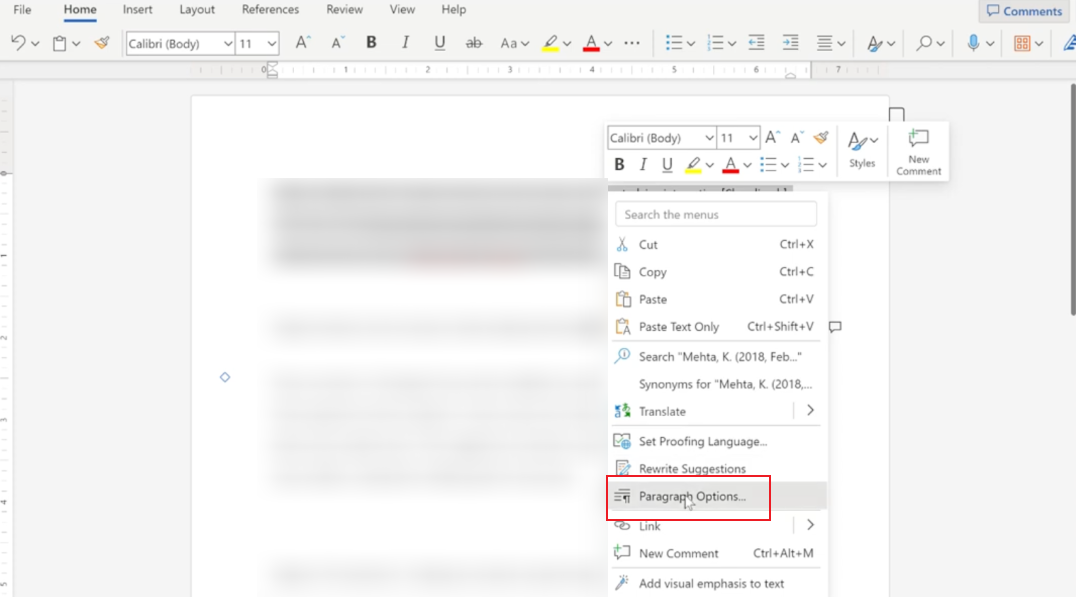Select the Format Painter icon
This screenshot has width=1076, height=597.
[100, 43]
